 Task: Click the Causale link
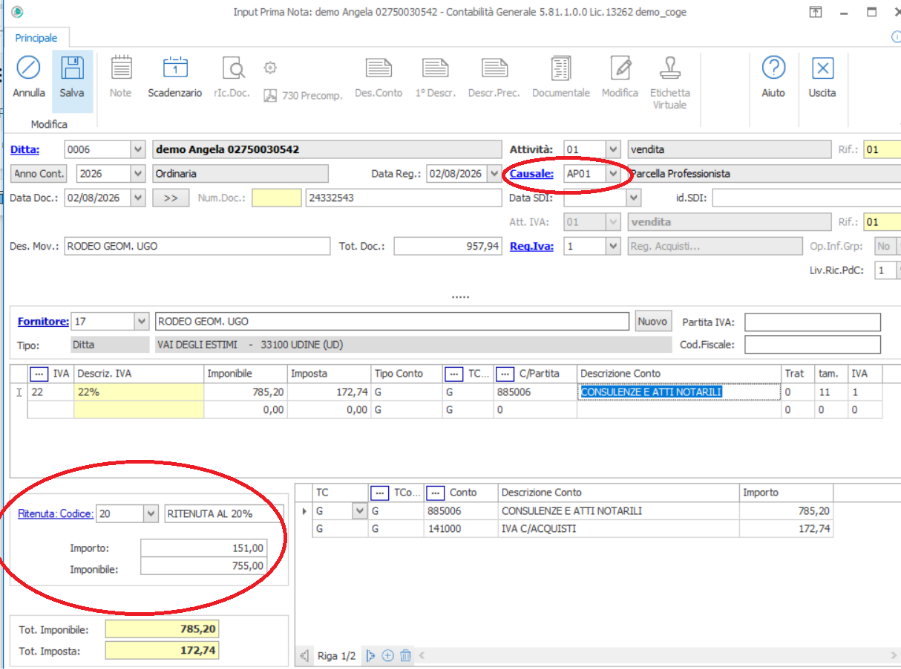(x=532, y=174)
